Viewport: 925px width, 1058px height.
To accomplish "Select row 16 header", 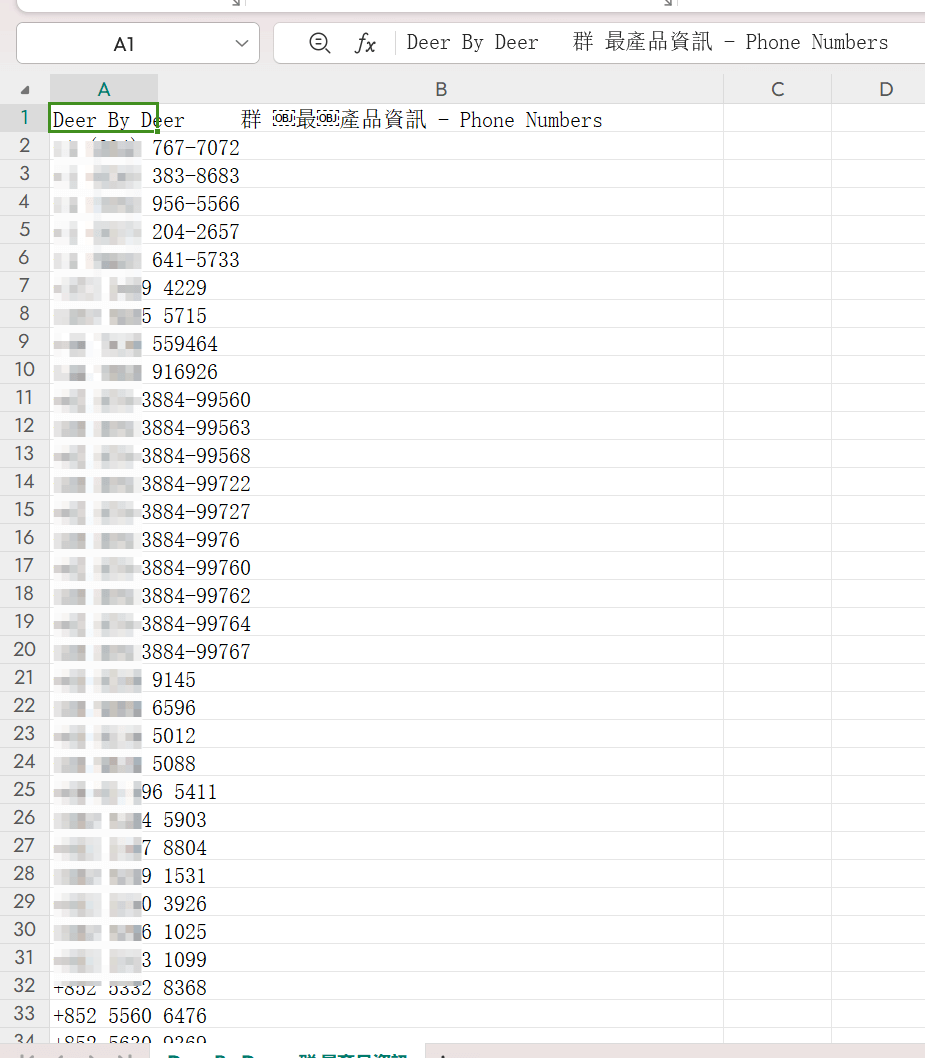I will click(25, 538).
